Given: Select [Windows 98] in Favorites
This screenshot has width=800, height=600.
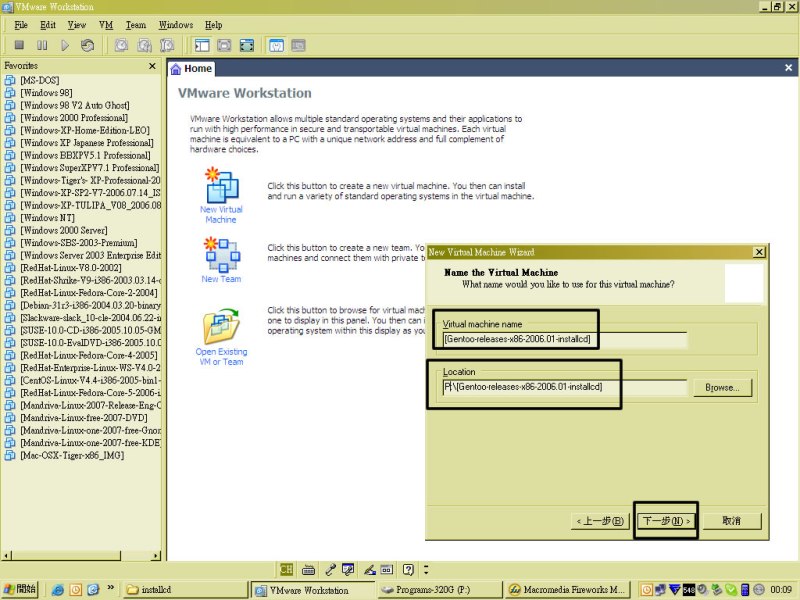Looking at the screenshot, I should click(x=46, y=93).
